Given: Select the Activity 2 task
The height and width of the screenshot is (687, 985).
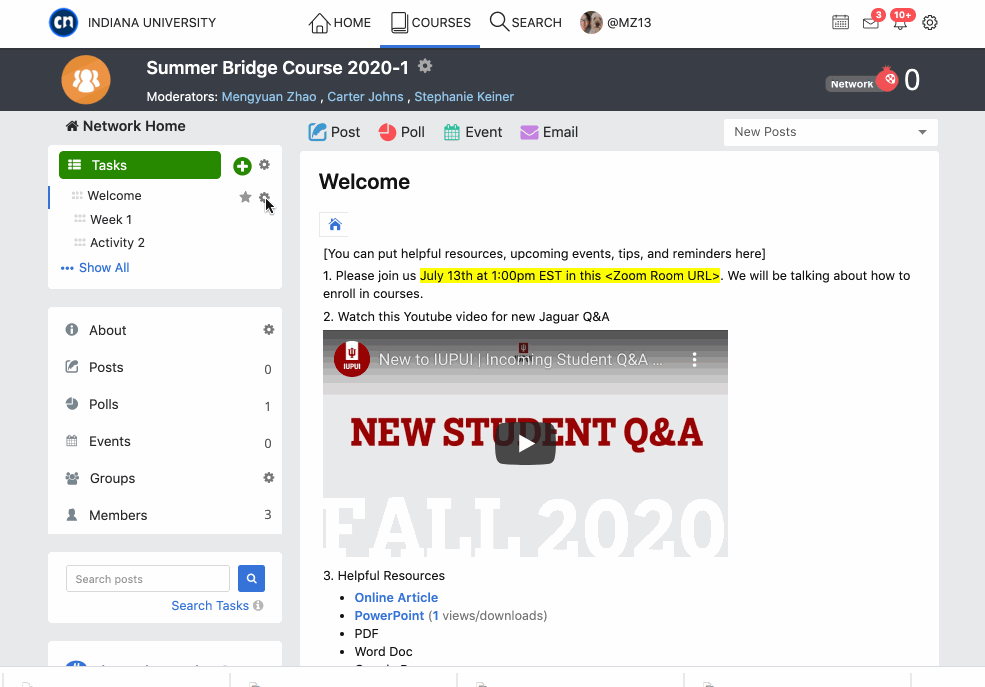Looking at the screenshot, I should tap(117, 242).
